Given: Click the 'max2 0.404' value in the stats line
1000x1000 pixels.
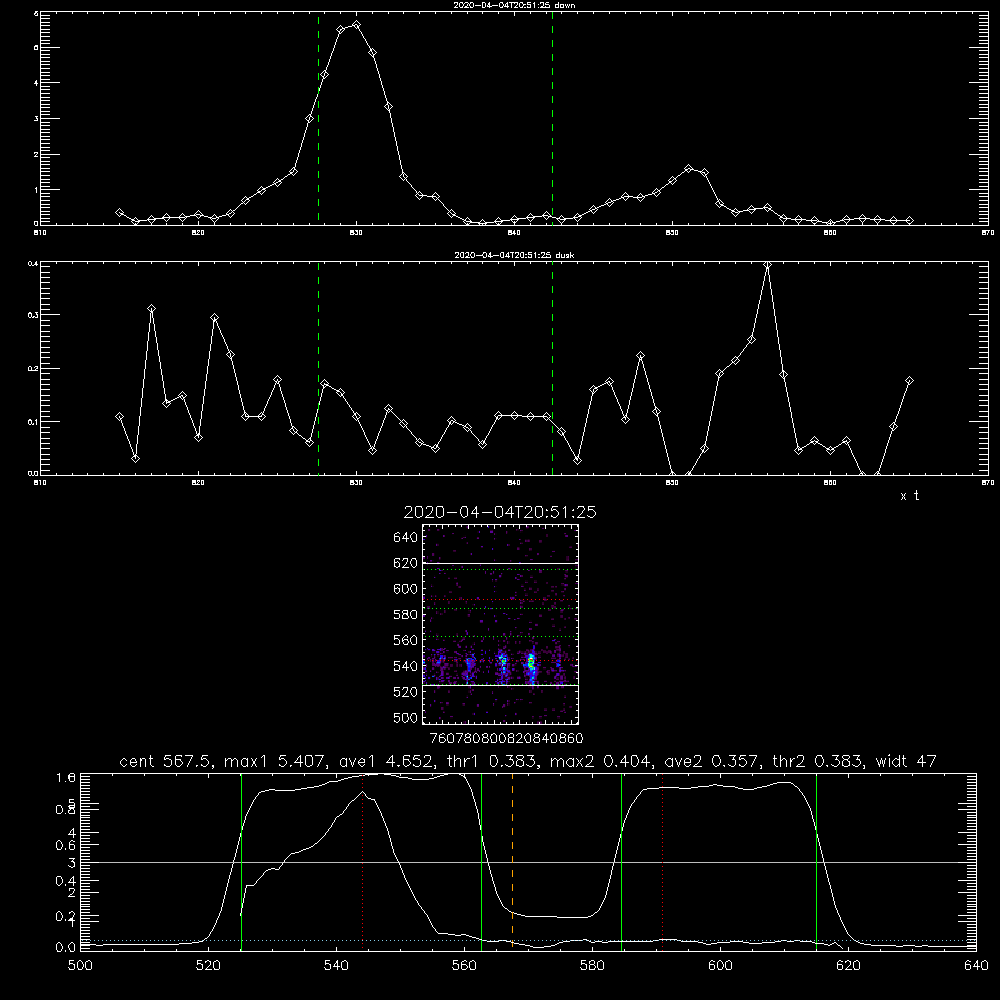Looking at the screenshot, I should pos(598,761).
